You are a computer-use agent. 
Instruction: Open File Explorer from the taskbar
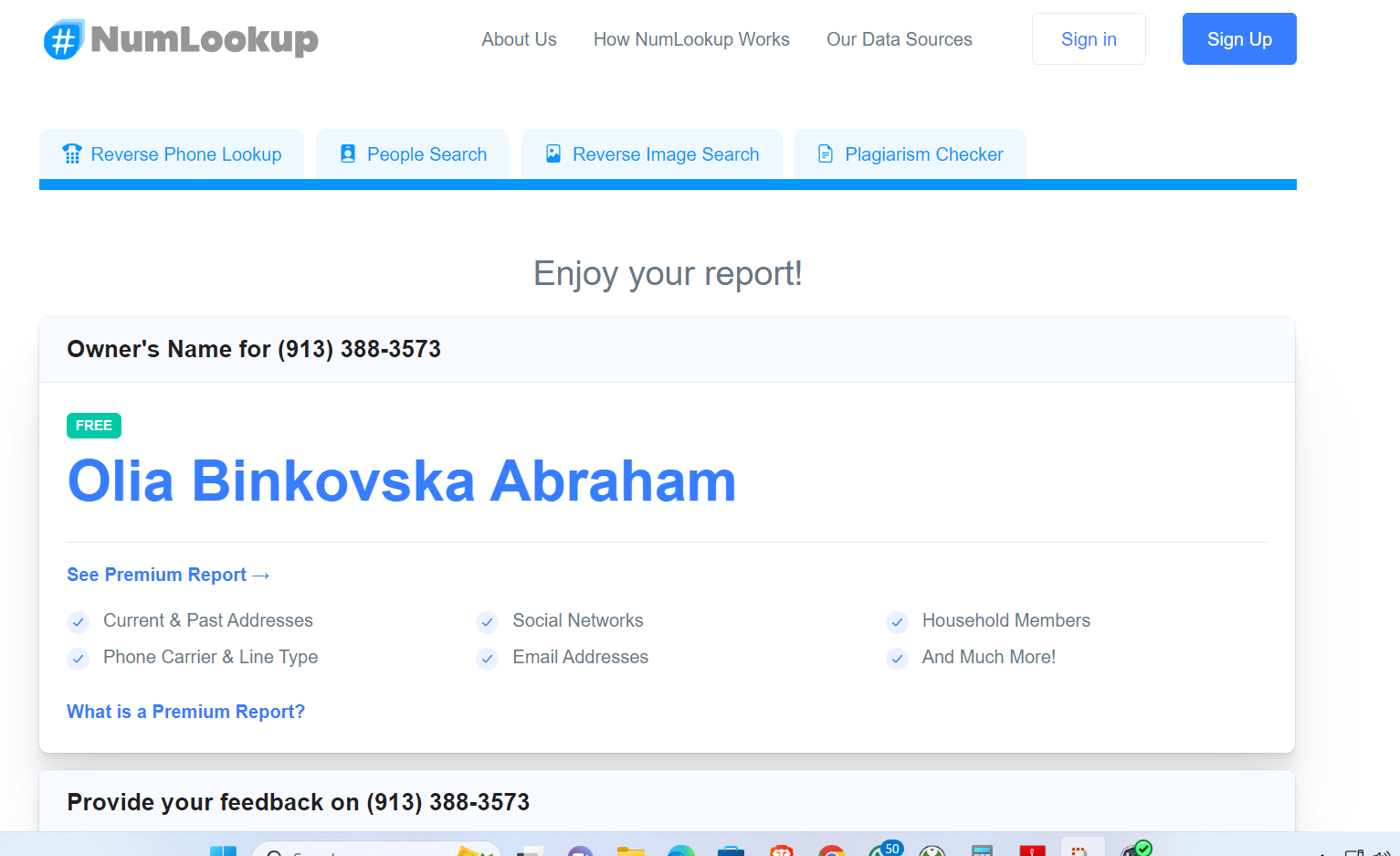(x=630, y=851)
